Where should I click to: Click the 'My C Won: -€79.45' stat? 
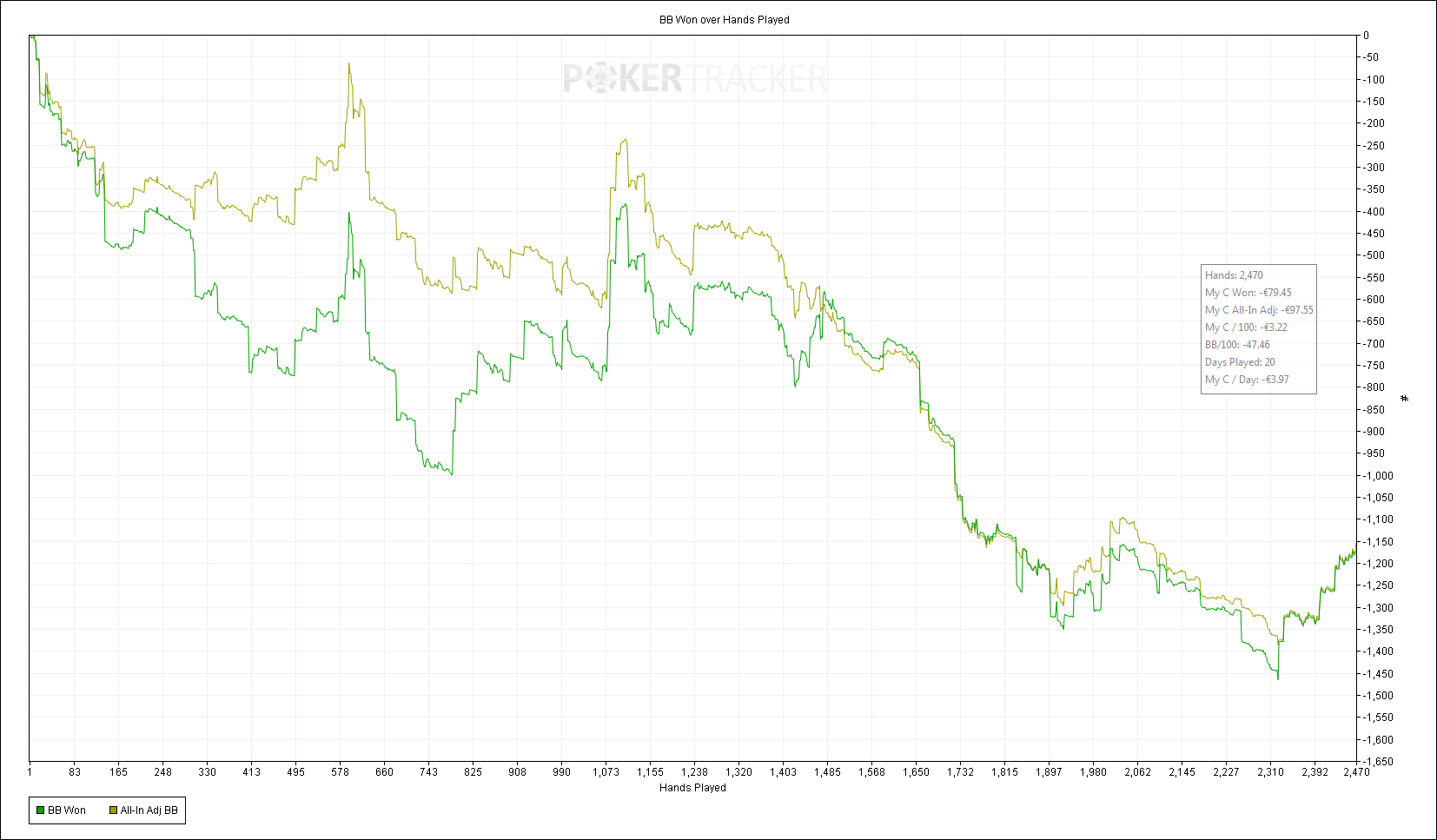point(1248,293)
